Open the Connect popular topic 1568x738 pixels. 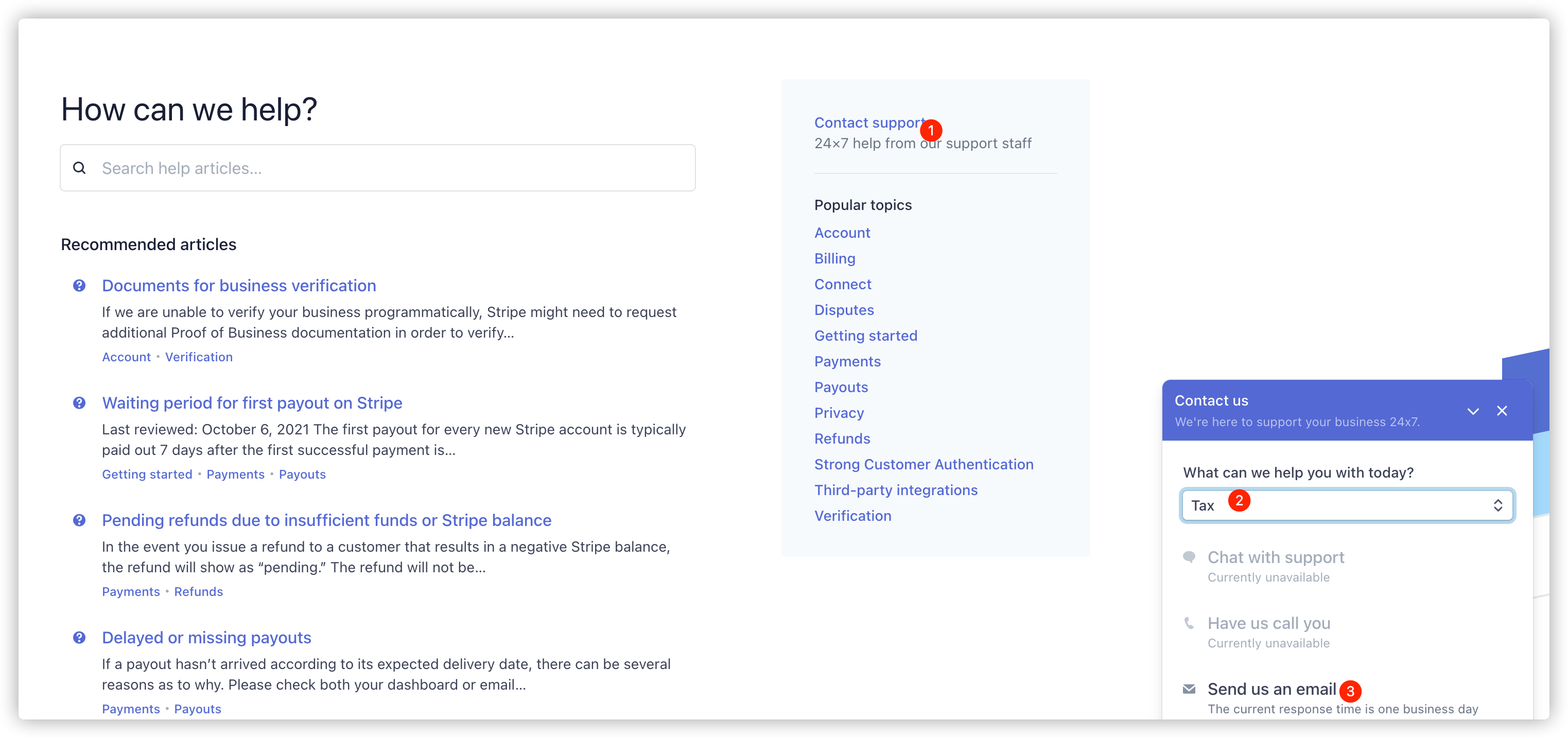(843, 284)
